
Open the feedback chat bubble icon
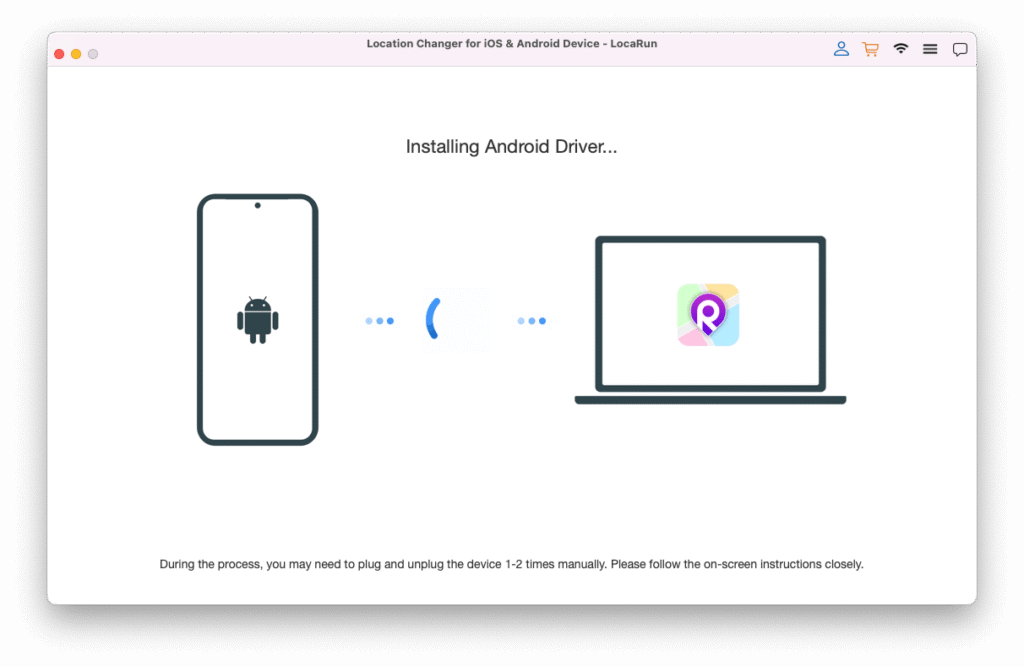point(959,50)
